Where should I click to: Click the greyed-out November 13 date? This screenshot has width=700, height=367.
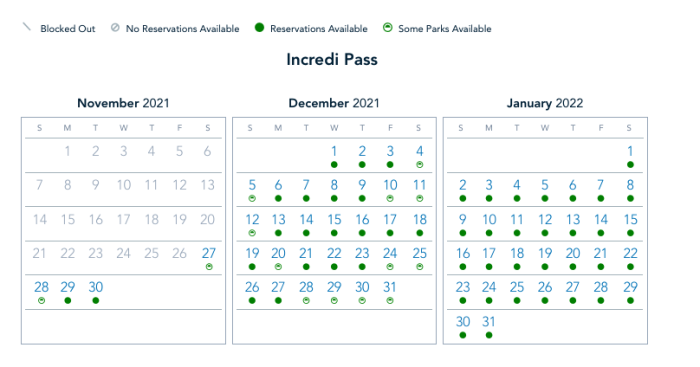pos(208,185)
